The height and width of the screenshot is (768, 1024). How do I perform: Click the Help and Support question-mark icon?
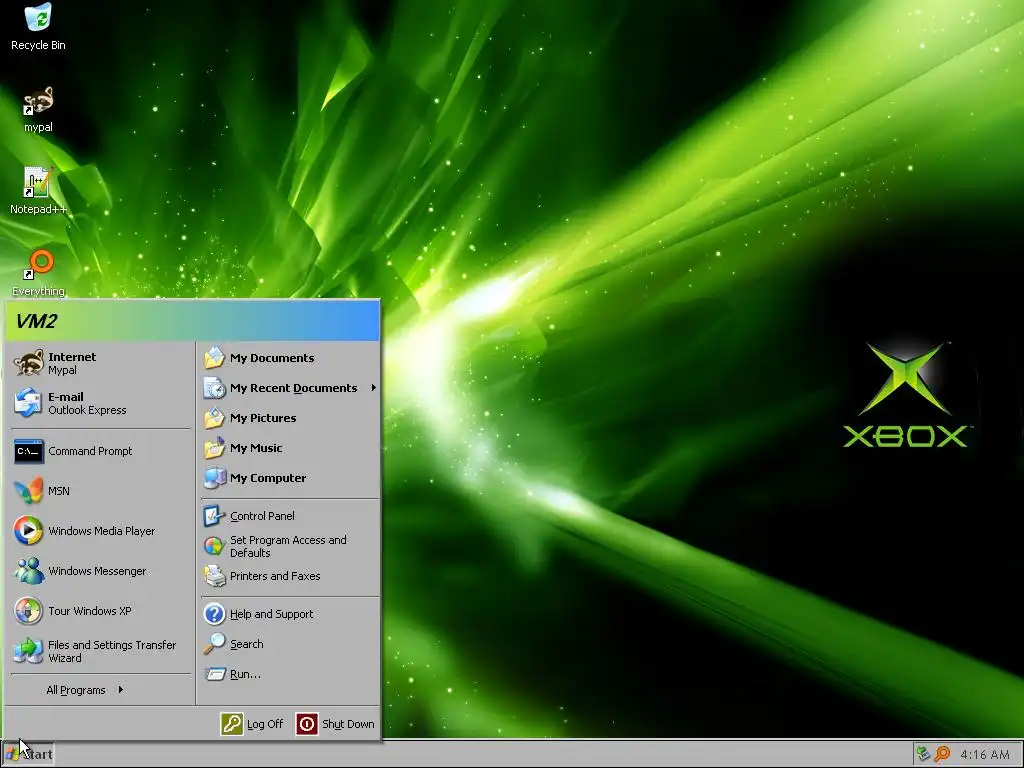point(214,614)
